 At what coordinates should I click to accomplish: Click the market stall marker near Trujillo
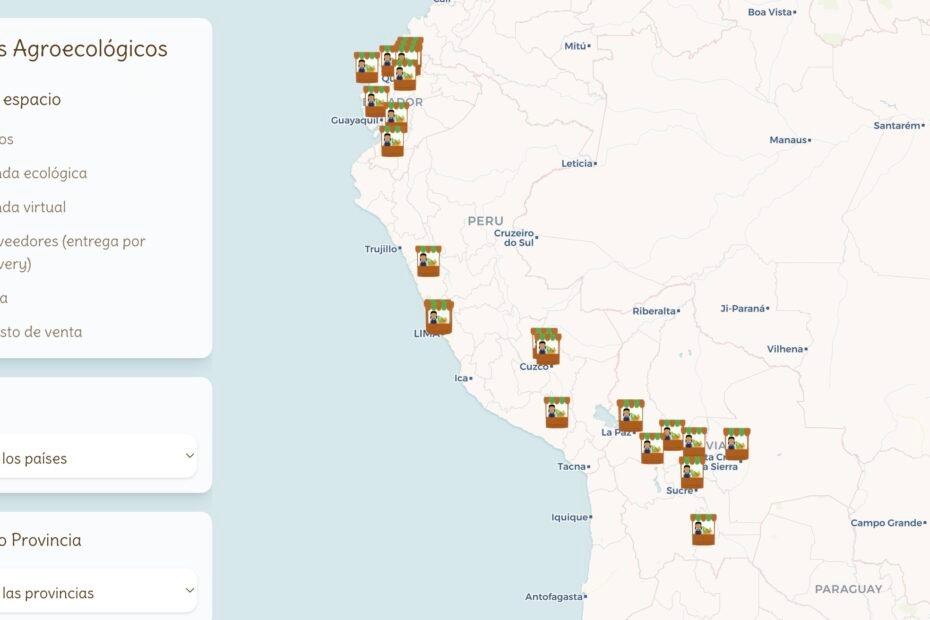pyautogui.click(x=428, y=261)
